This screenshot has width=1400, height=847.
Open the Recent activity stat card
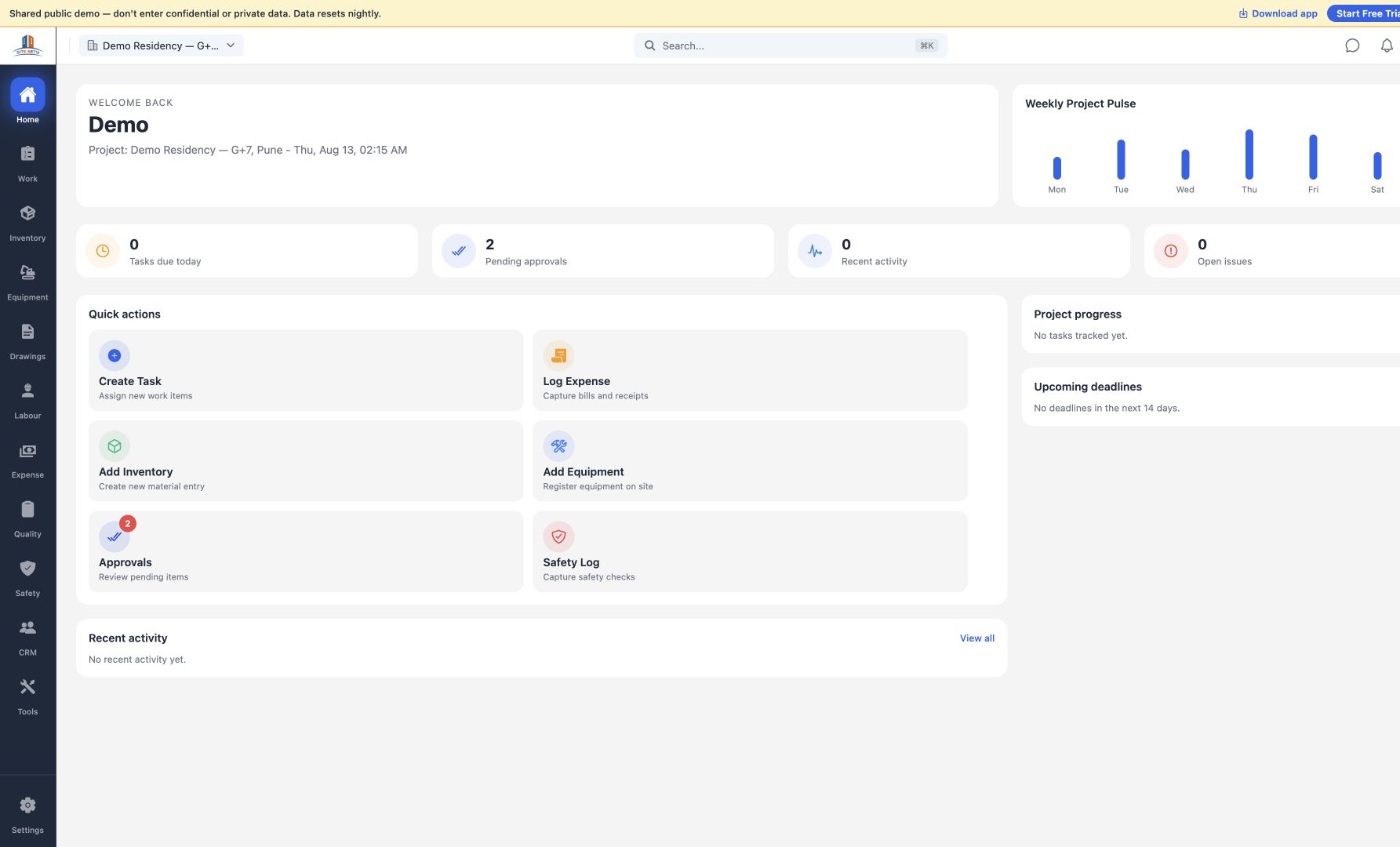(959, 251)
